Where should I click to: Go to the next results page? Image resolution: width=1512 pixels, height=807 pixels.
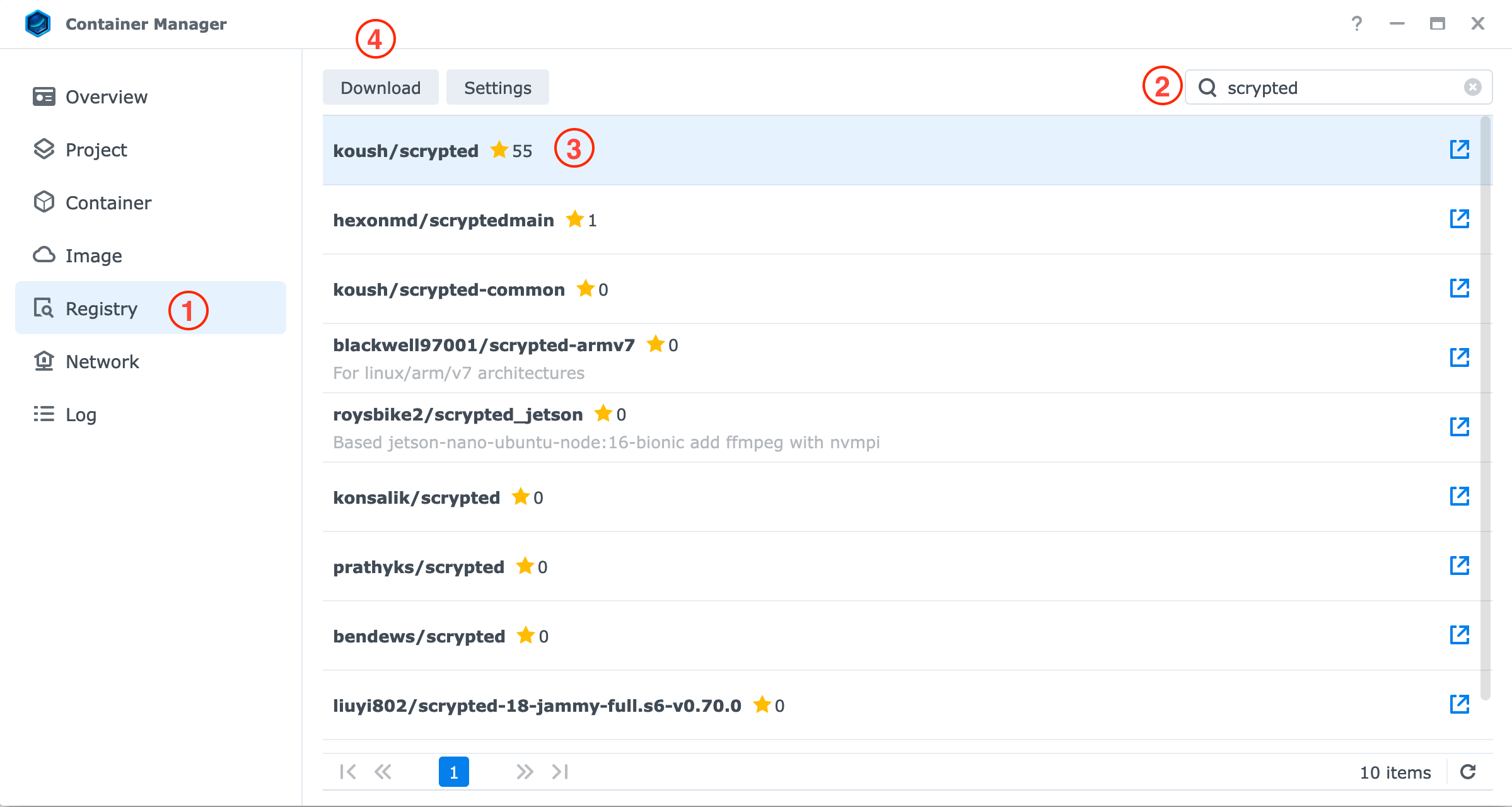click(x=524, y=772)
